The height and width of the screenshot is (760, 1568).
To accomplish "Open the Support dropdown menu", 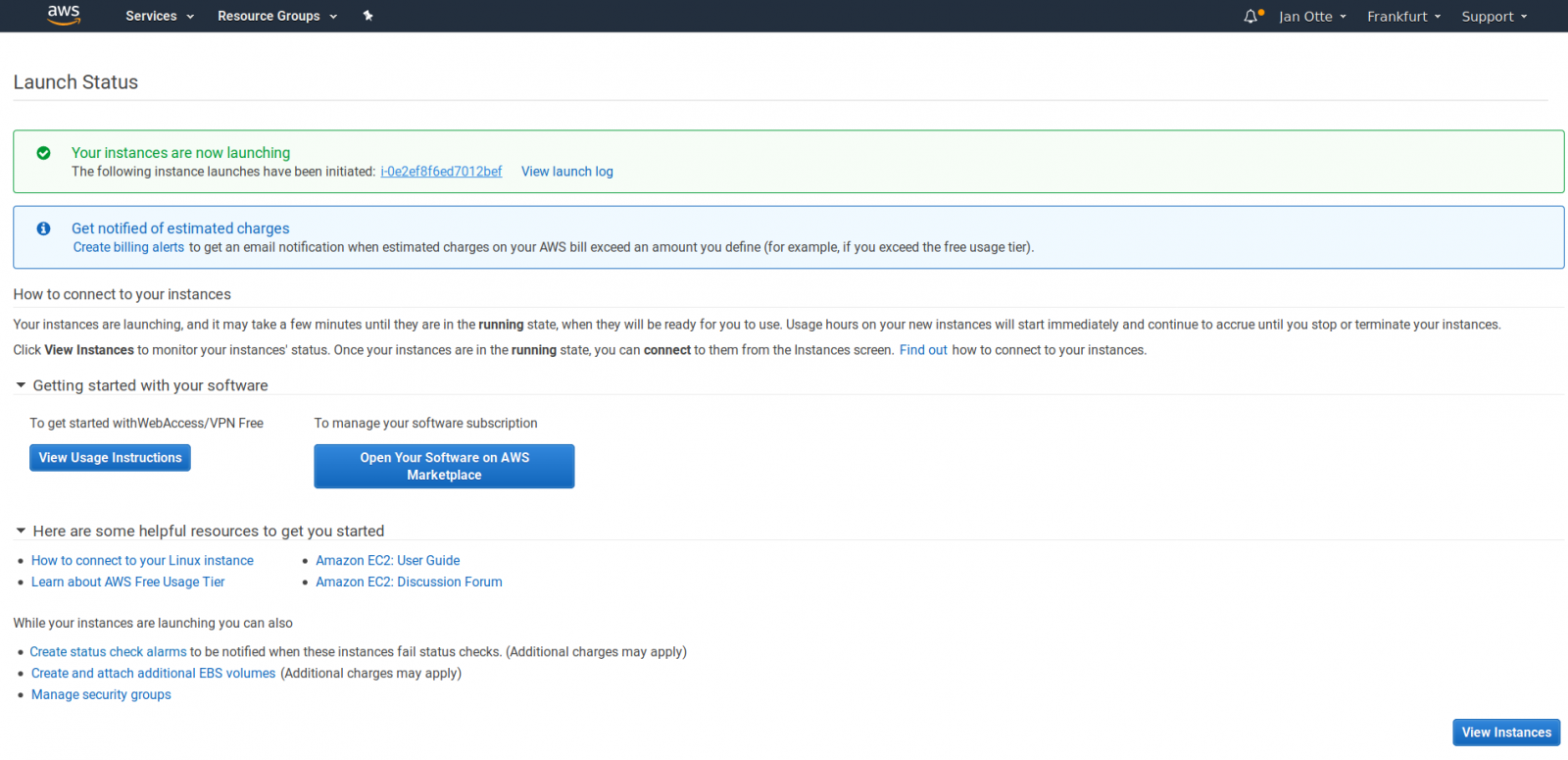I will point(1494,17).
